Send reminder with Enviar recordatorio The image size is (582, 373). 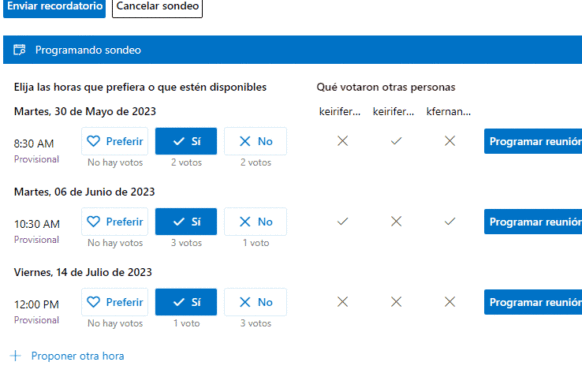(x=54, y=7)
